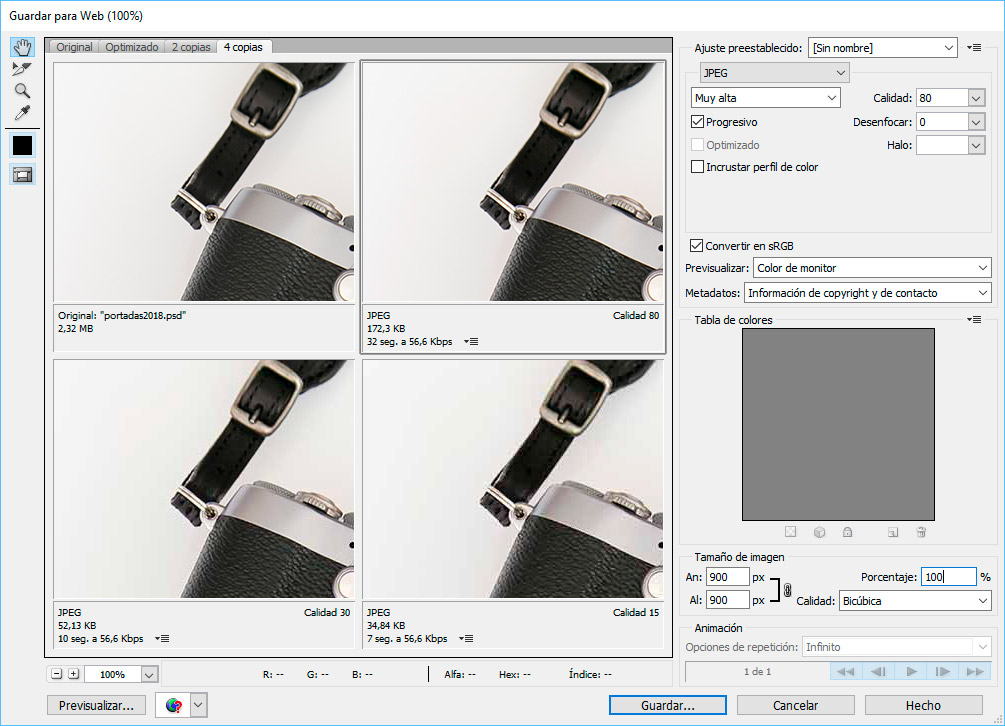Open the JPEG file format dropdown

(774, 73)
